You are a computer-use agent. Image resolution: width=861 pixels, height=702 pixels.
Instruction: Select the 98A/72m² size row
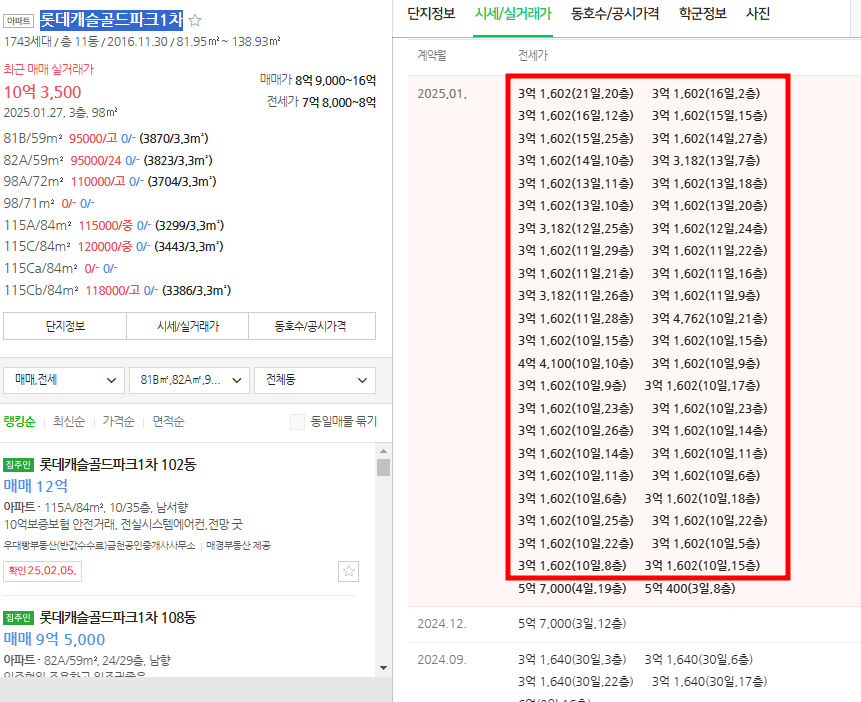point(110,181)
